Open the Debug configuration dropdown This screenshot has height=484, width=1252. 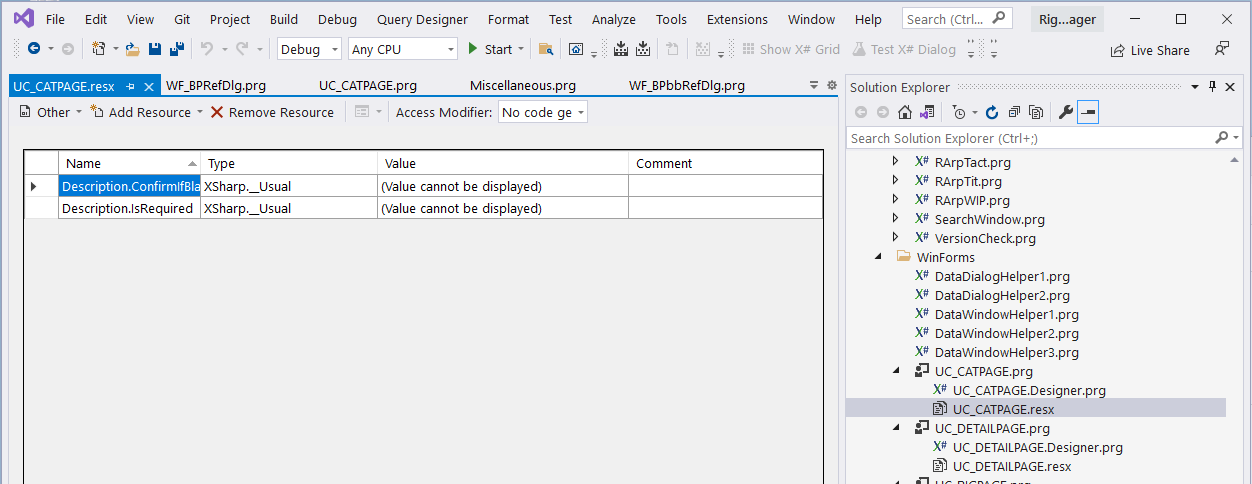click(309, 49)
